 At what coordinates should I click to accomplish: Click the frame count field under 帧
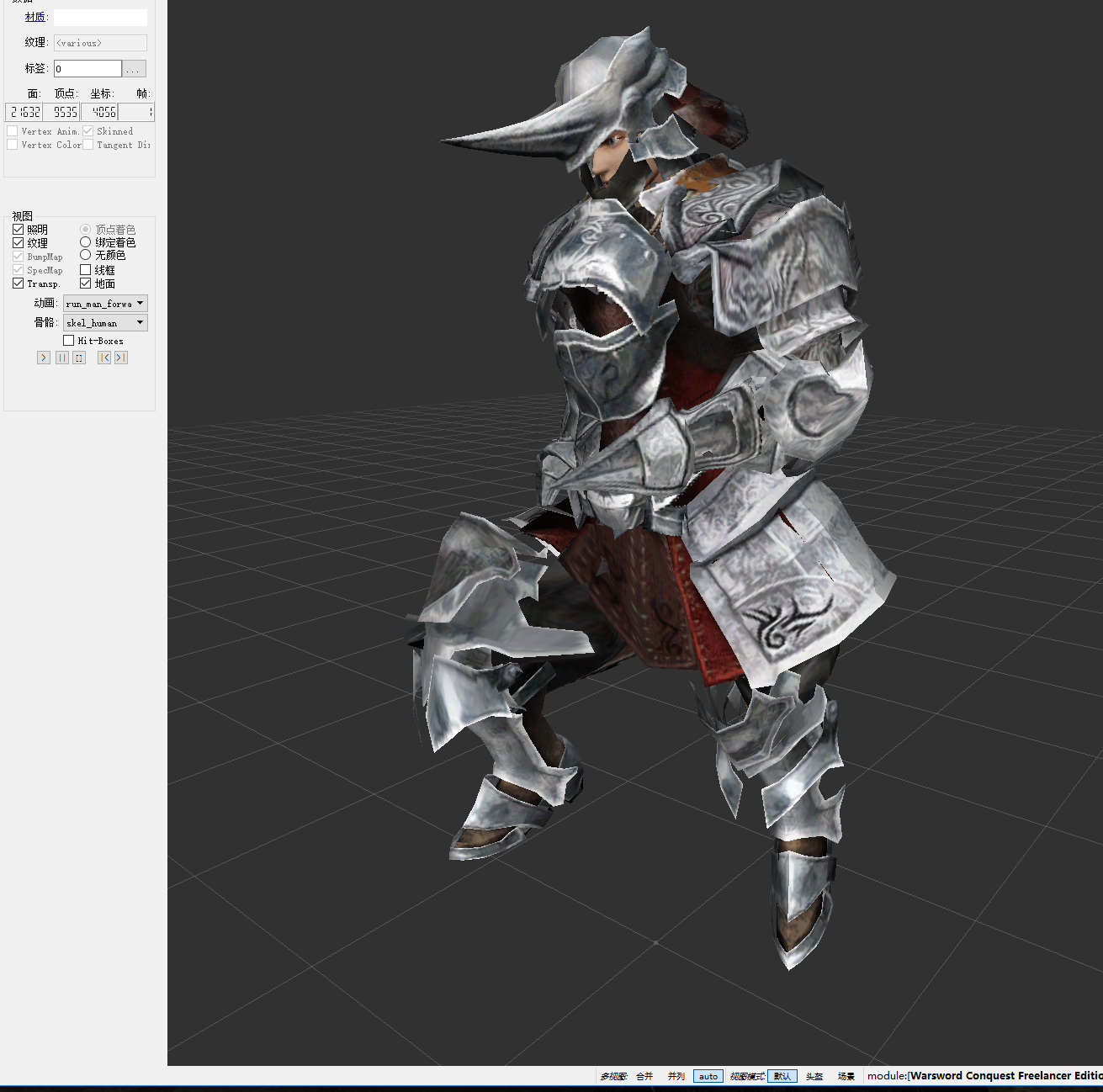136,112
